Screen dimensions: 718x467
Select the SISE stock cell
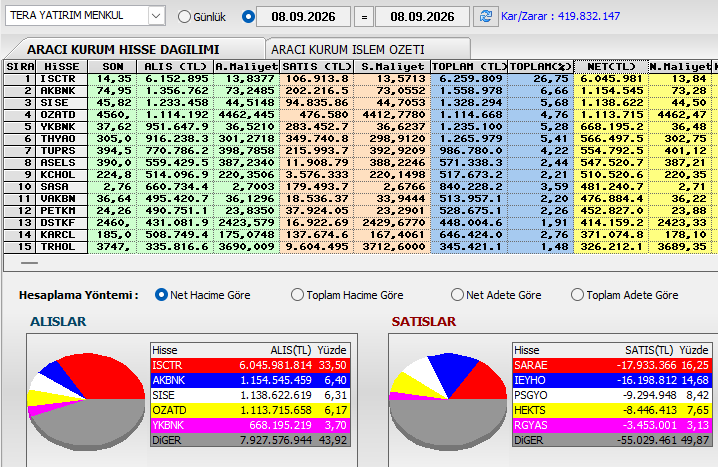pyautogui.click(x=62, y=103)
